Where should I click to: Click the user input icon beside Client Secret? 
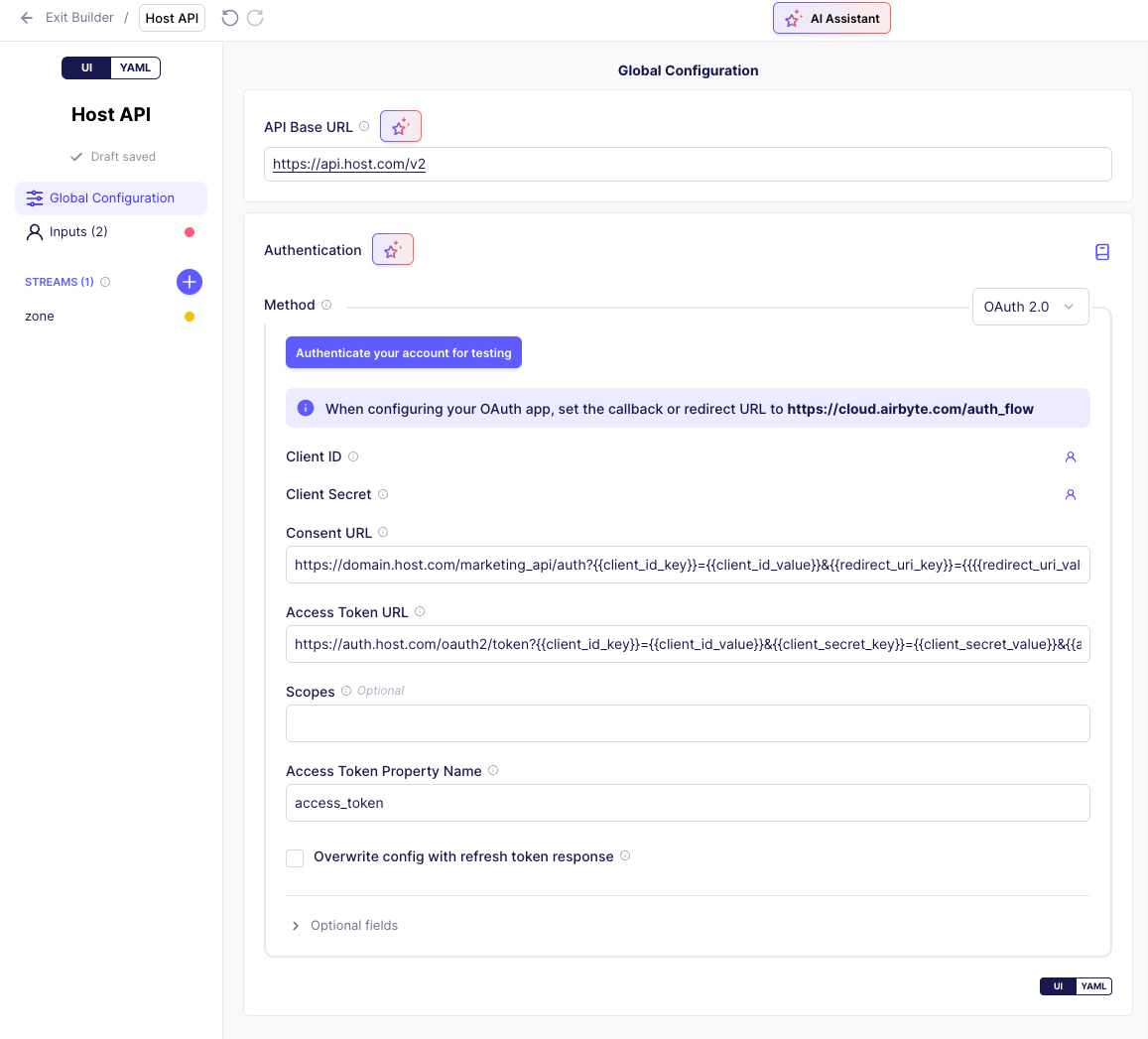point(1070,494)
